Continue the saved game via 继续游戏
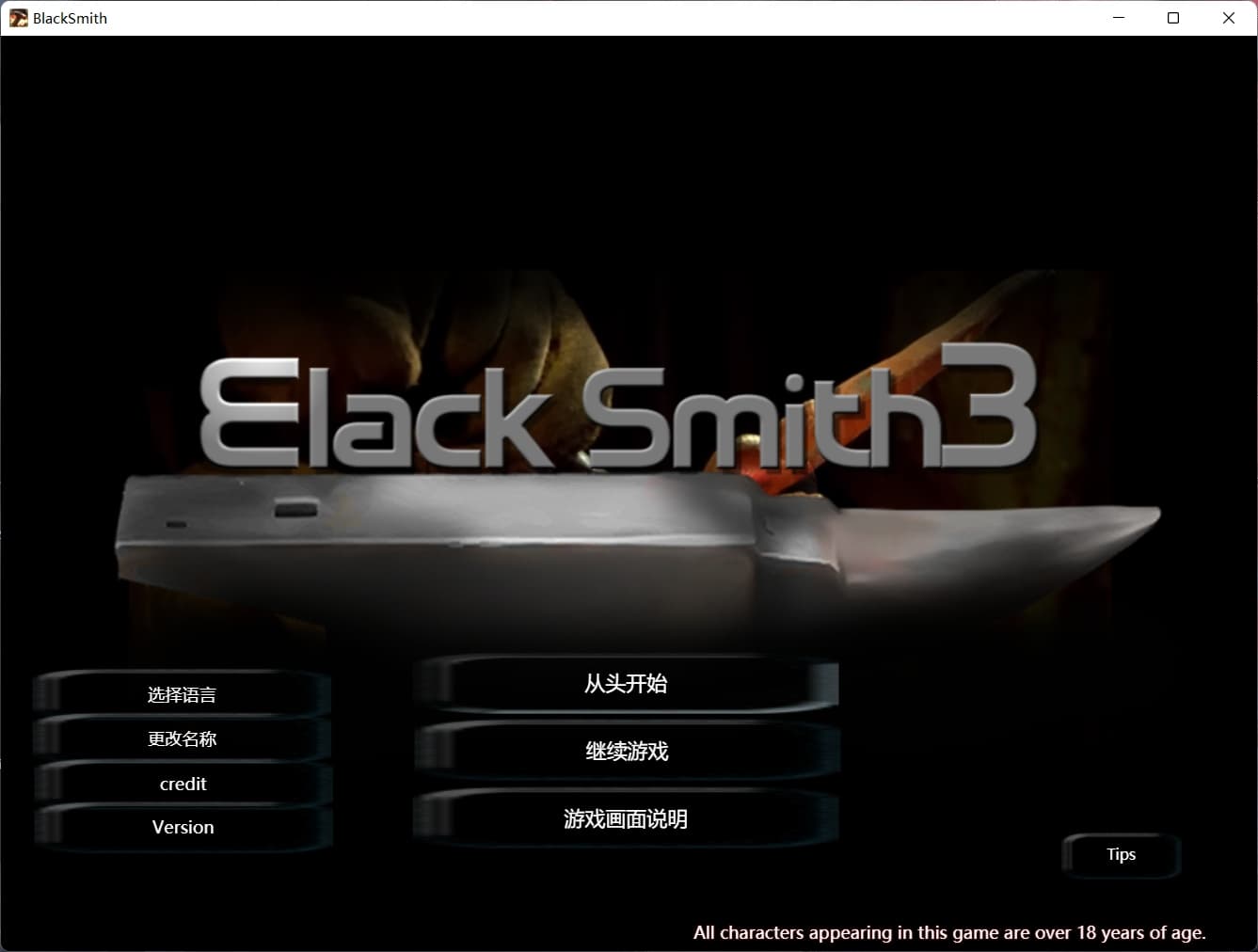The height and width of the screenshot is (952, 1258). click(x=626, y=752)
